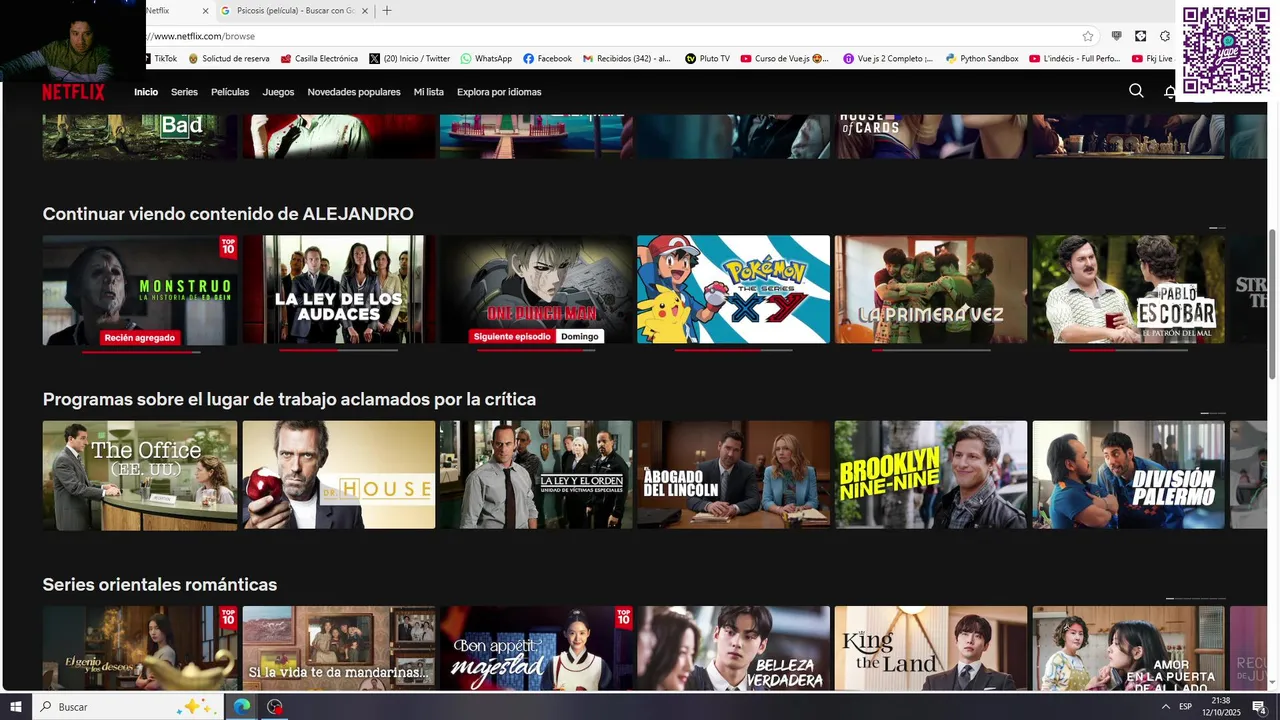
Task: Resume La Primera Vez thumbnail
Action: click(x=931, y=290)
